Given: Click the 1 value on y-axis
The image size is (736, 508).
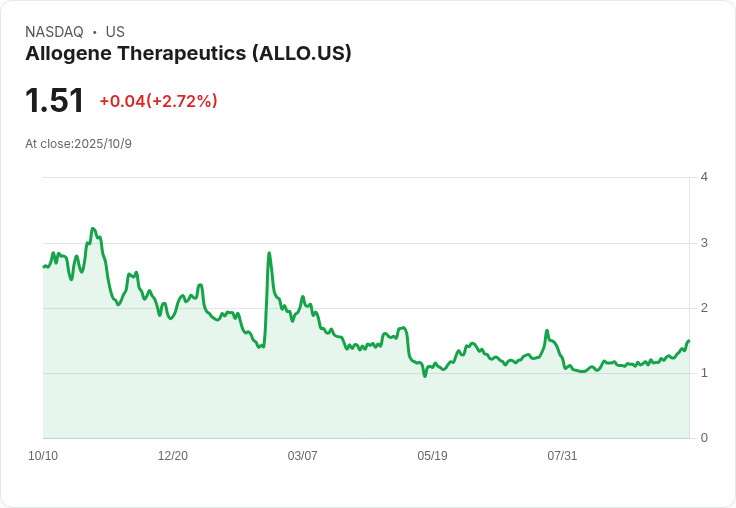Looking at the screenshot, I should 704,373.
